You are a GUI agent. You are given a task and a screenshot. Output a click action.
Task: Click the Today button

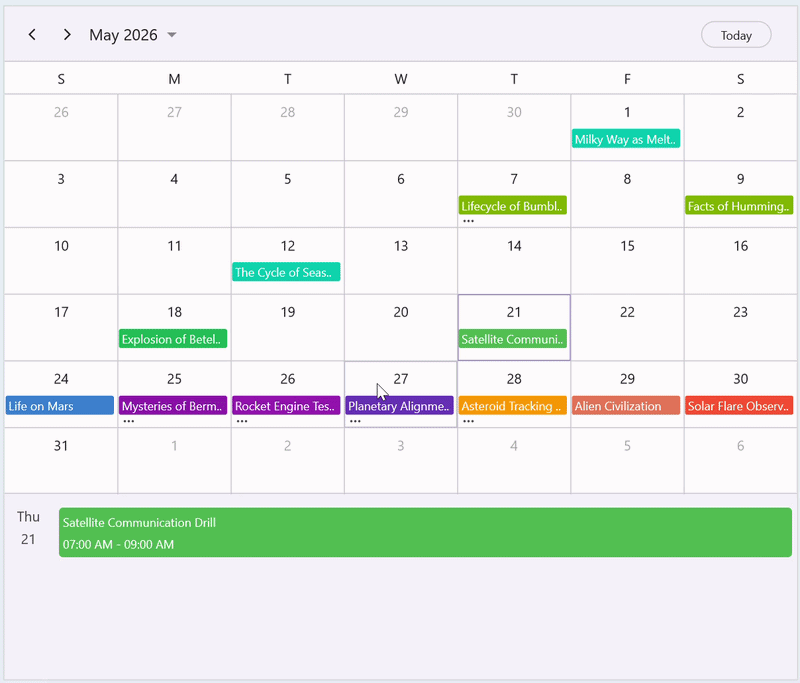736,35
